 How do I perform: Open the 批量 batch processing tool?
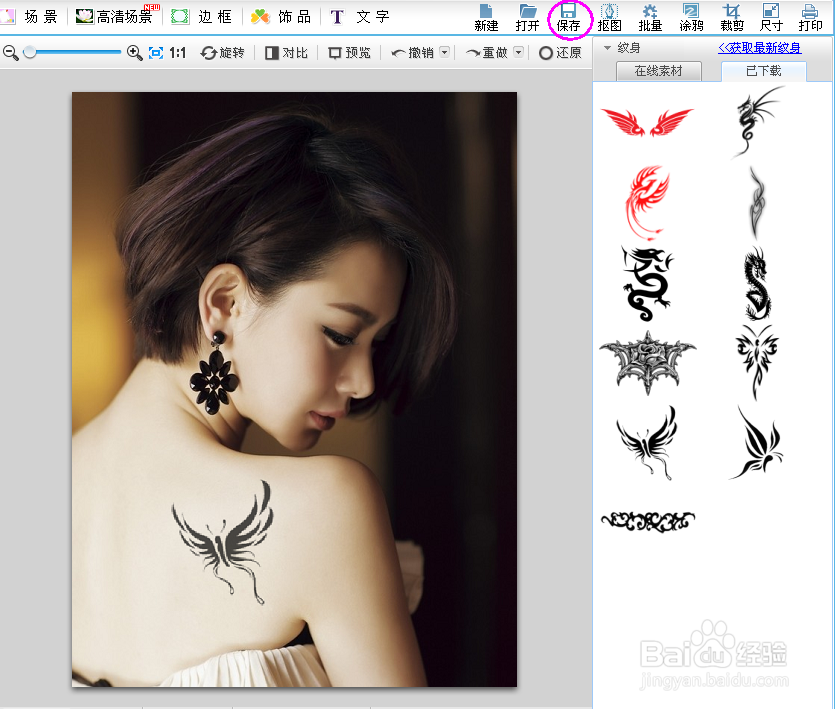pos(650,18)
